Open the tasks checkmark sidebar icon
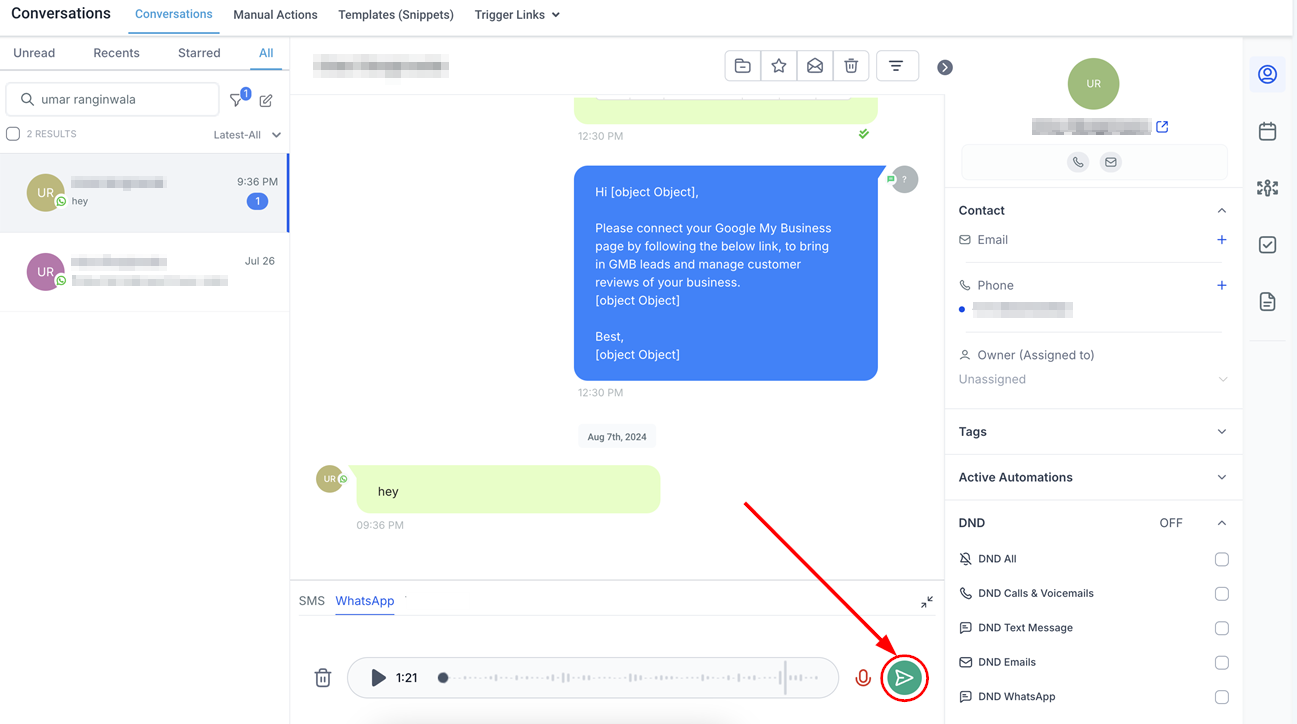1297x724 pixels. tap(1267, 245)
